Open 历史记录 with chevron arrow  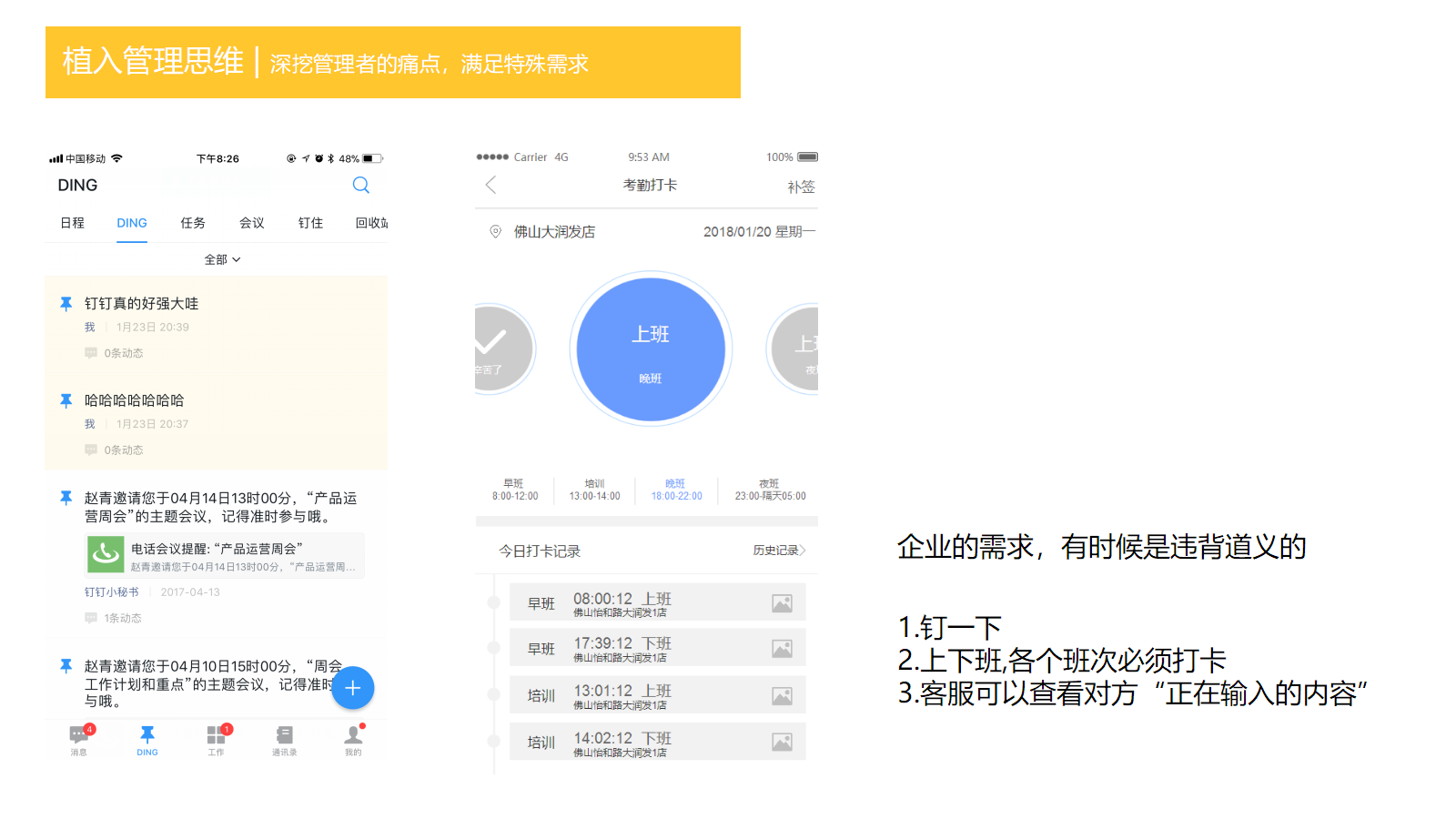[x=779, y=551]
